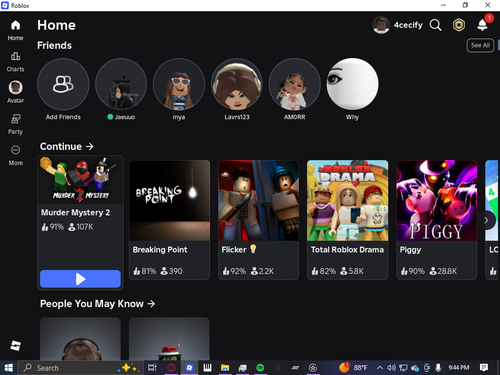Open the search magnifier icon
The height and width of the screenshot is (375, 500).
click(435, 25)
